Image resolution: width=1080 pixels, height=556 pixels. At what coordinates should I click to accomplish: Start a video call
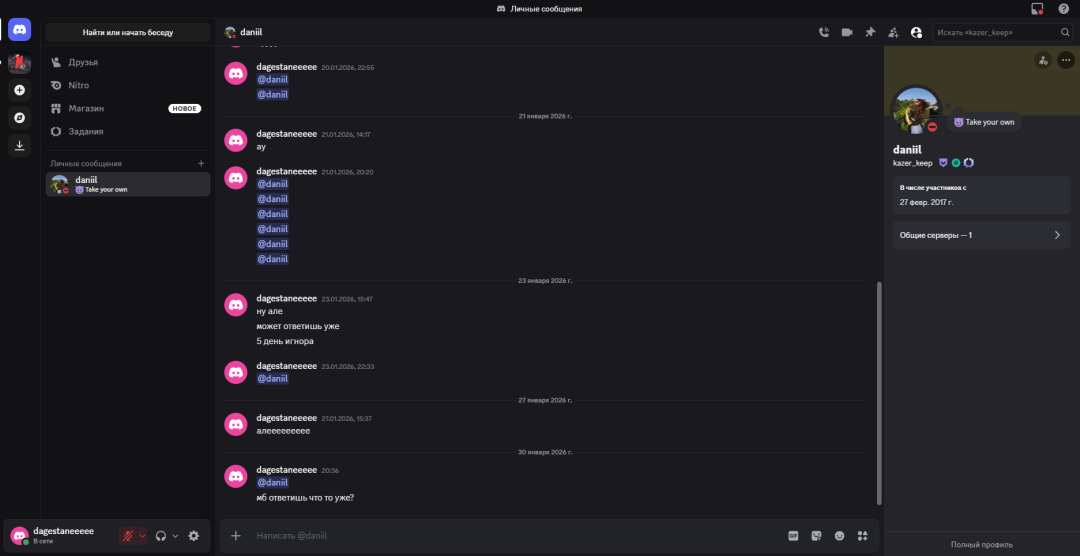coord(847,32)
